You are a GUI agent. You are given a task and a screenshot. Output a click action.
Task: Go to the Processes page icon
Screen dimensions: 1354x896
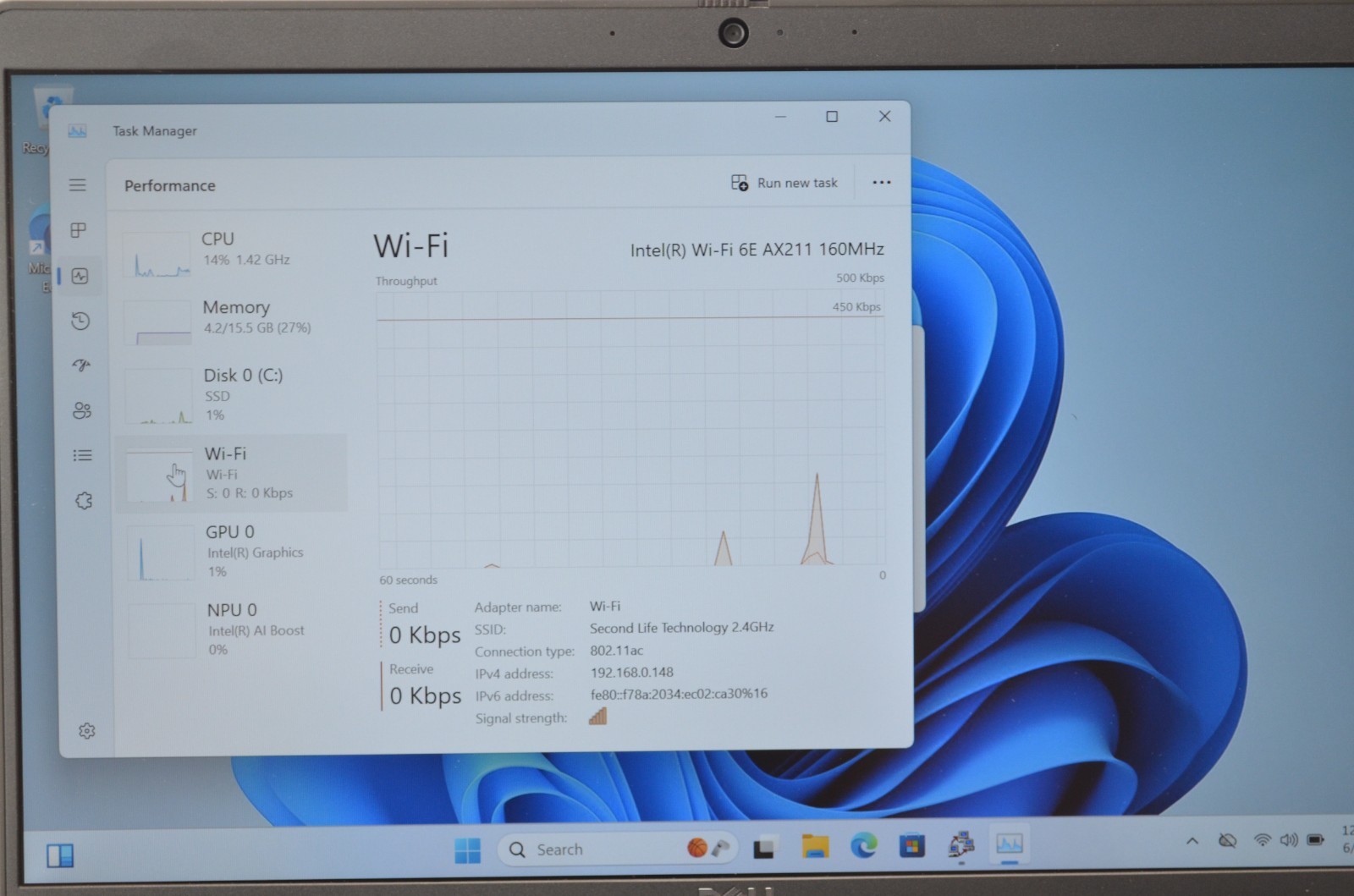point(79,230)
